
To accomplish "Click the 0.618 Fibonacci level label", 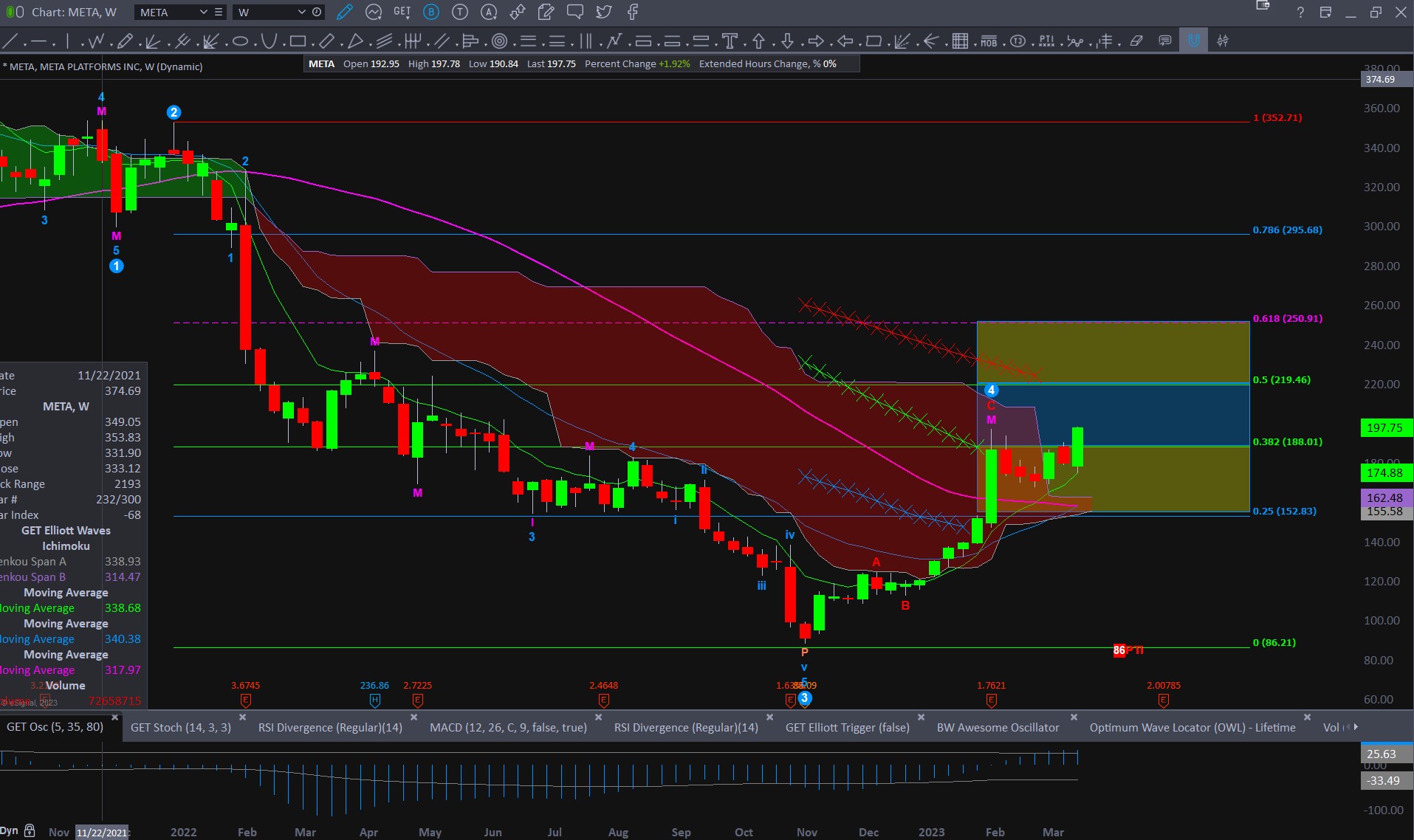I will coord(1287,319).
